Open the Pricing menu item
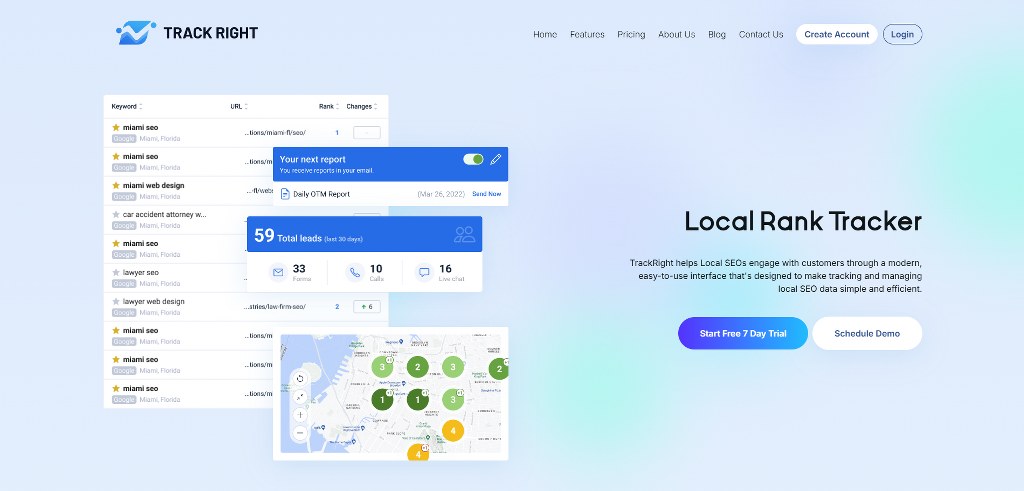The image size is (1024, 491). tap(631, 35)
